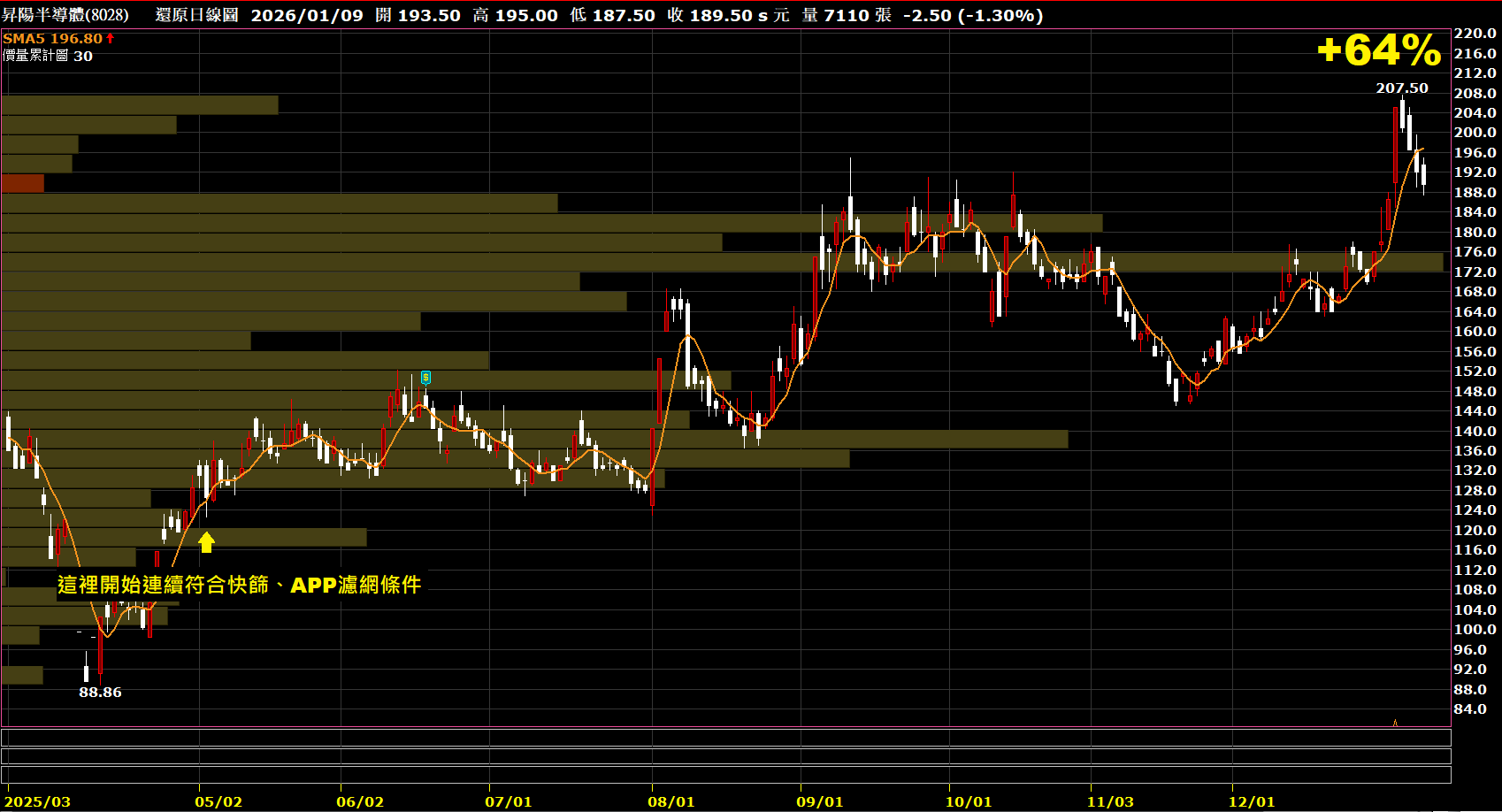1502x812 pixels.
Task: Click the low price 低 187.50
Action: tap(612, 15)
